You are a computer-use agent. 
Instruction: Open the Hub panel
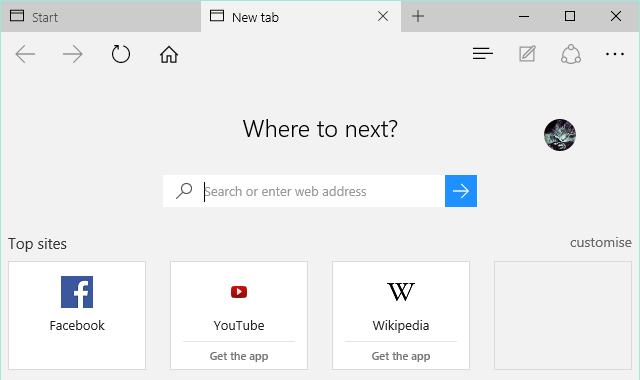(483, 53)
